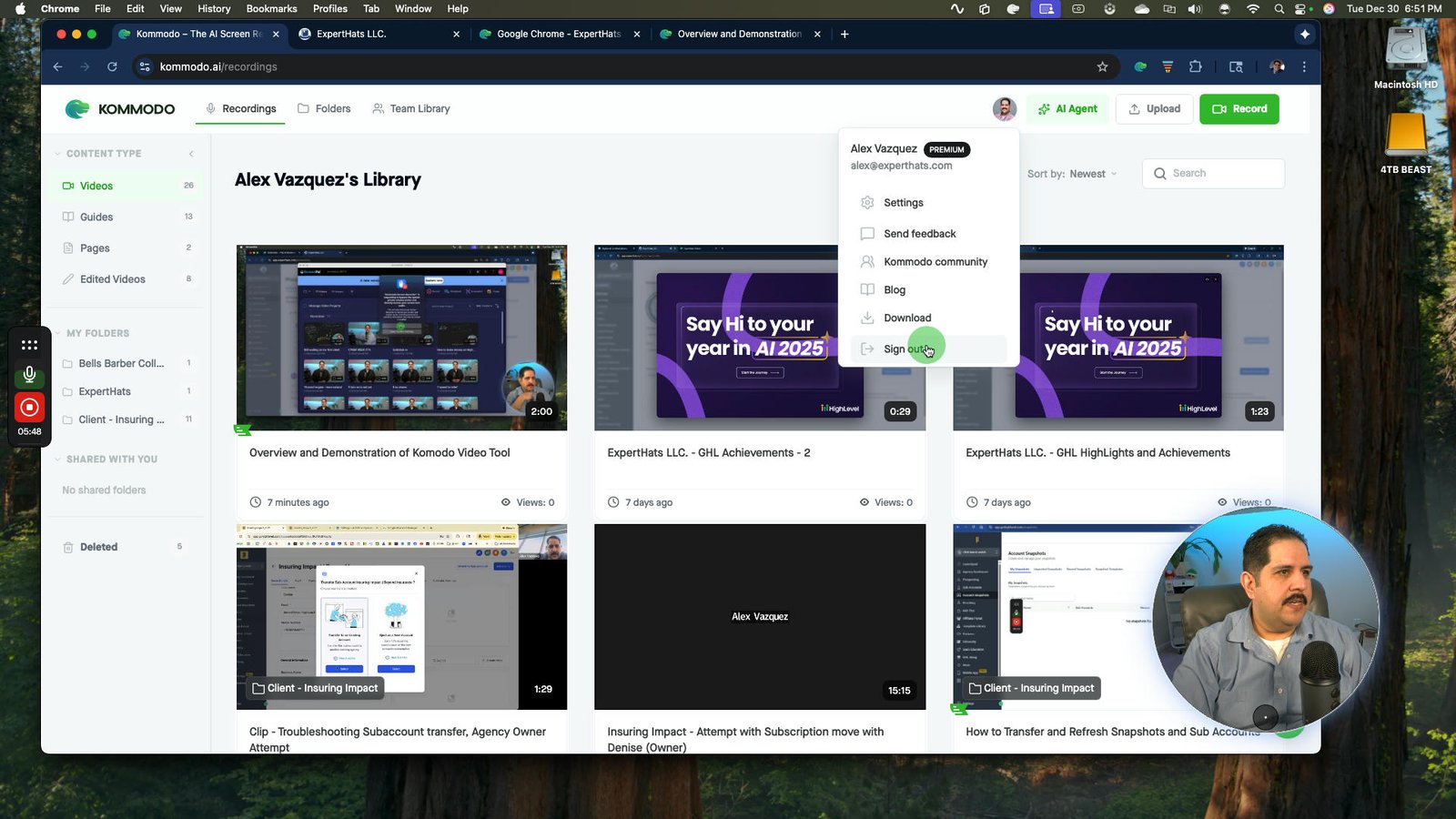The width and height of the screenshot is (1456, 819).
Task: Open the user profile avatar menu
Action: (1005, 109)
